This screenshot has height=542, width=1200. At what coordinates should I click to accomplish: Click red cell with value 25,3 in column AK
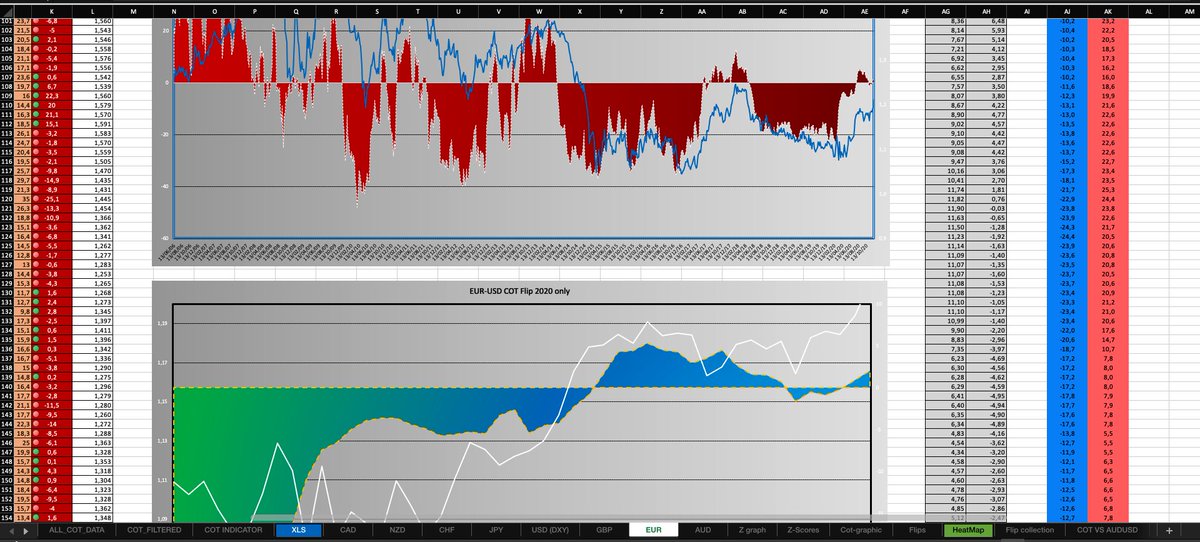point(1110,189)
